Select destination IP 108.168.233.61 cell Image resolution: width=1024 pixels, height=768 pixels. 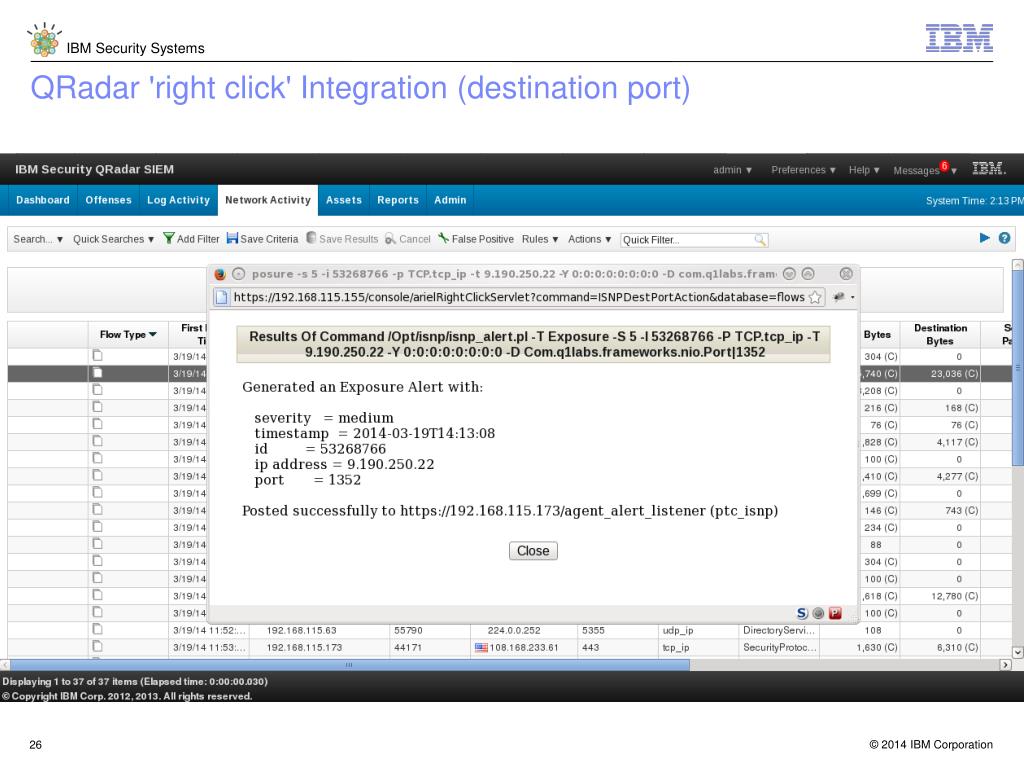pos(524,647)
